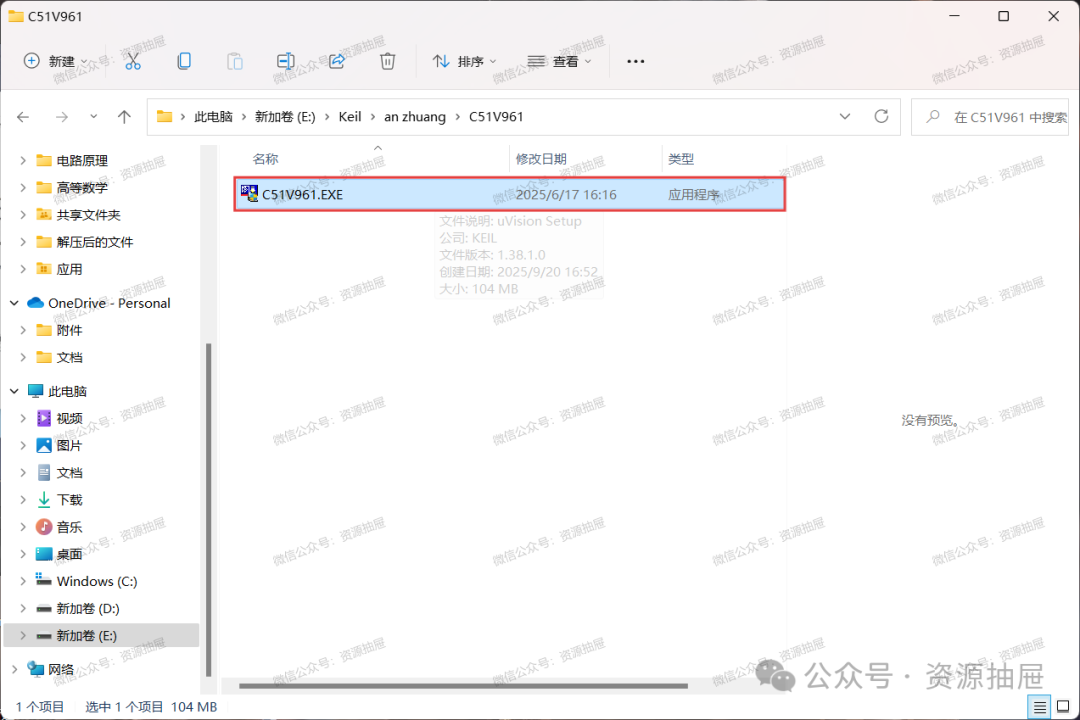Click Keil in the address breadcrumb

tap(350, 116)
